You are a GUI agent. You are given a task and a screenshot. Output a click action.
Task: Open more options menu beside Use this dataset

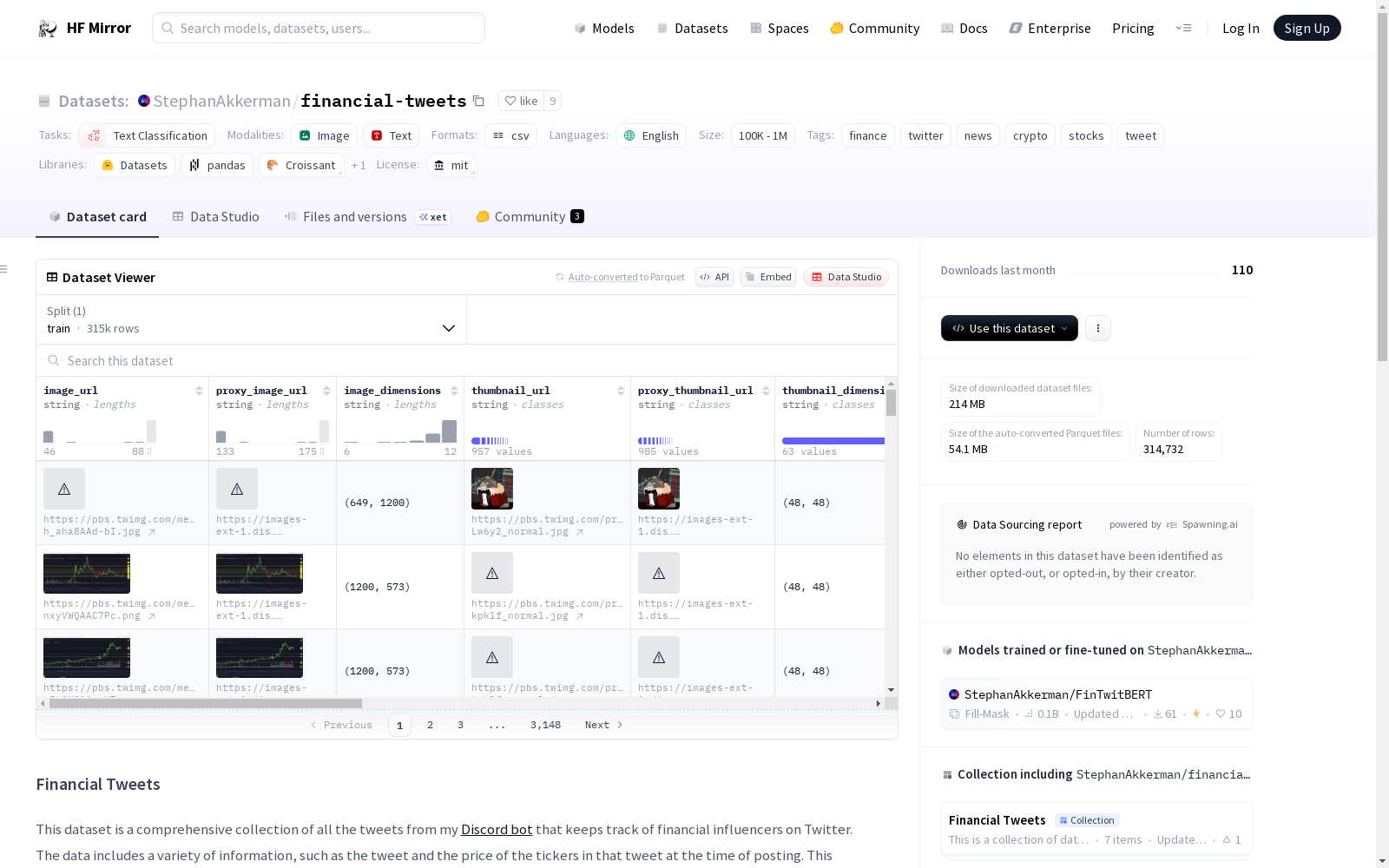coord(1098,328)
